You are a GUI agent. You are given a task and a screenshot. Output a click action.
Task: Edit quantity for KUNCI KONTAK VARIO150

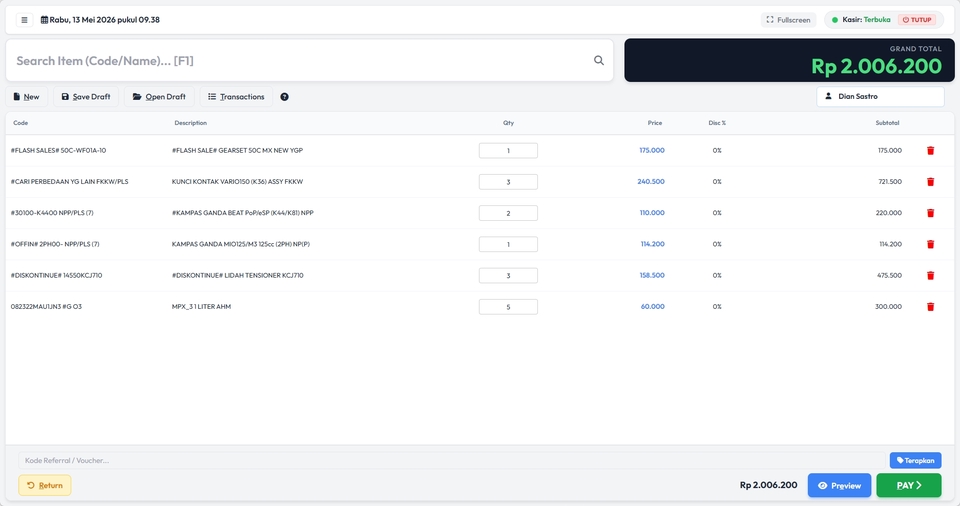click(508, 182)
